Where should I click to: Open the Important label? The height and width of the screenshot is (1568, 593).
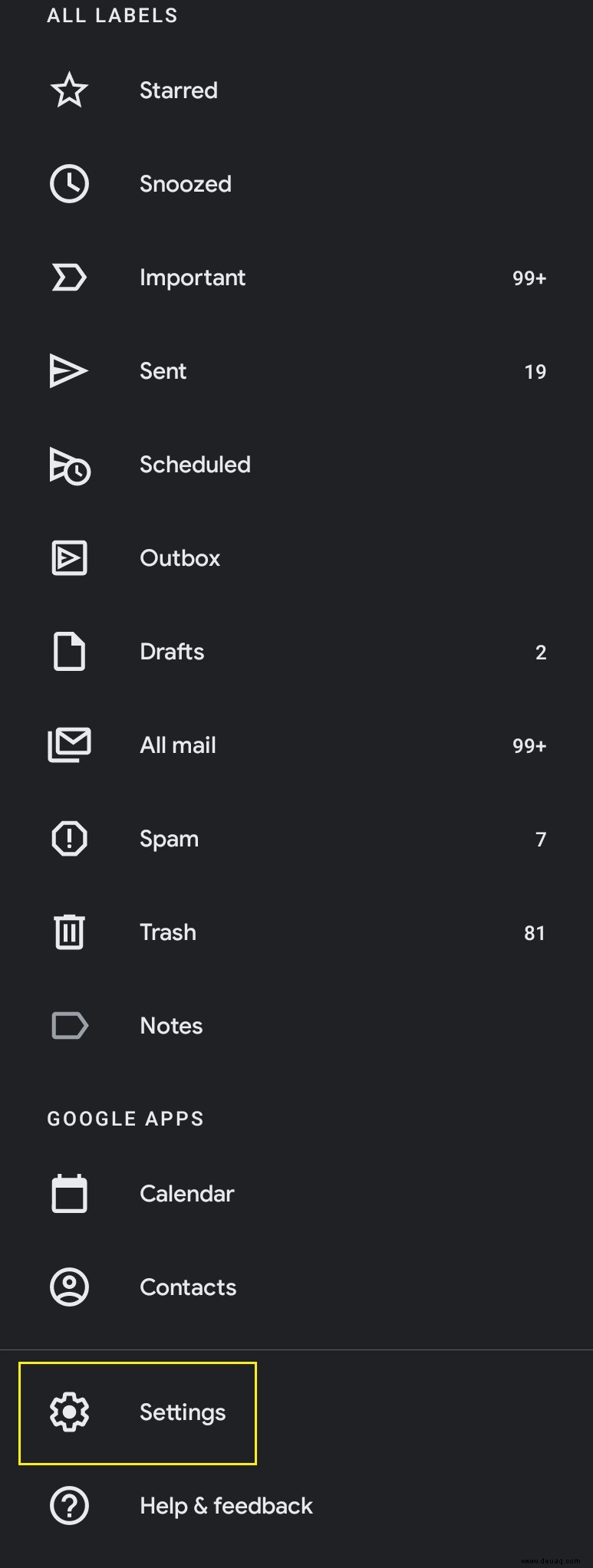coord(296,278)
